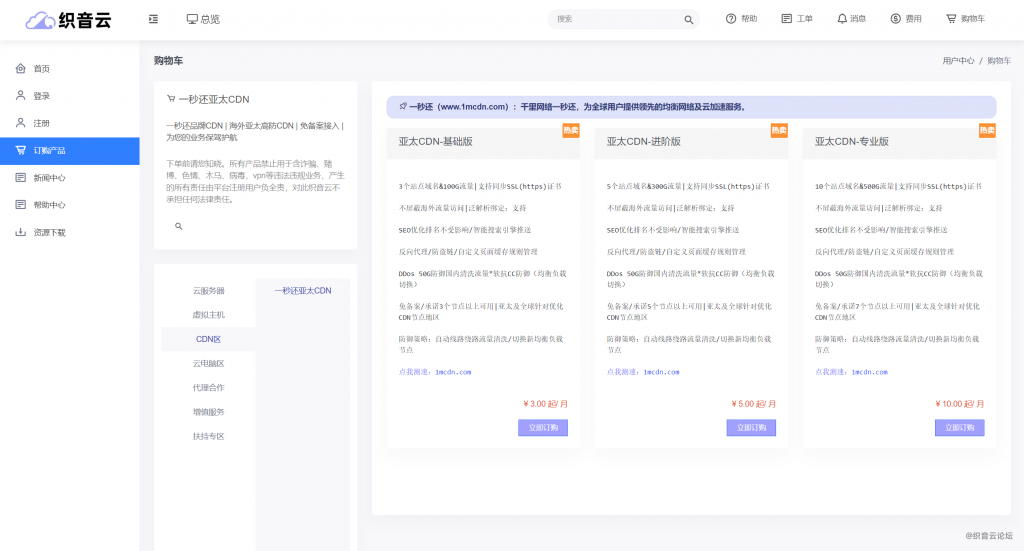
Task: Open 费用 billing in the top bar
Action: coord(906,19)
